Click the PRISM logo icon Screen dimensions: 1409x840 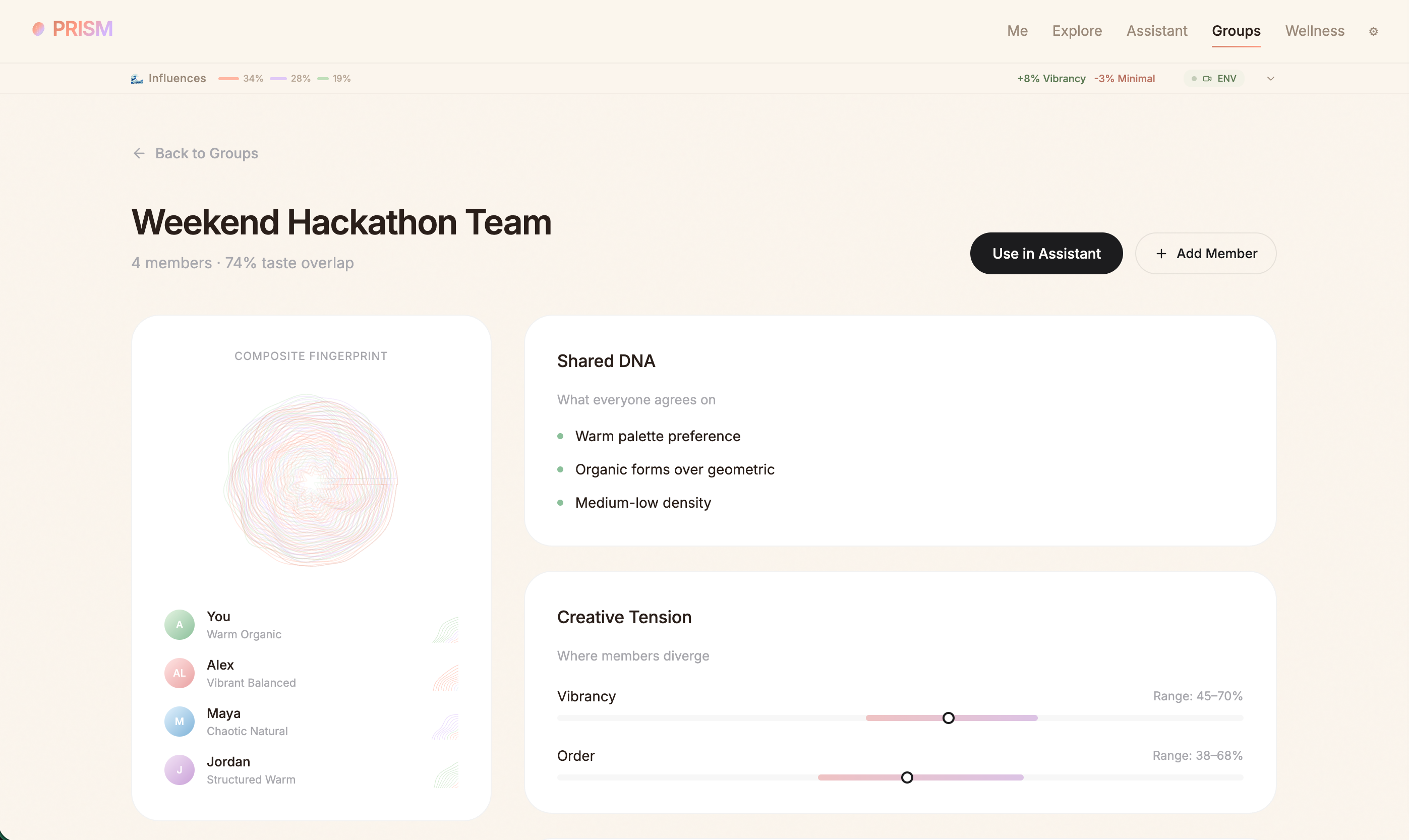click(38, 29)
